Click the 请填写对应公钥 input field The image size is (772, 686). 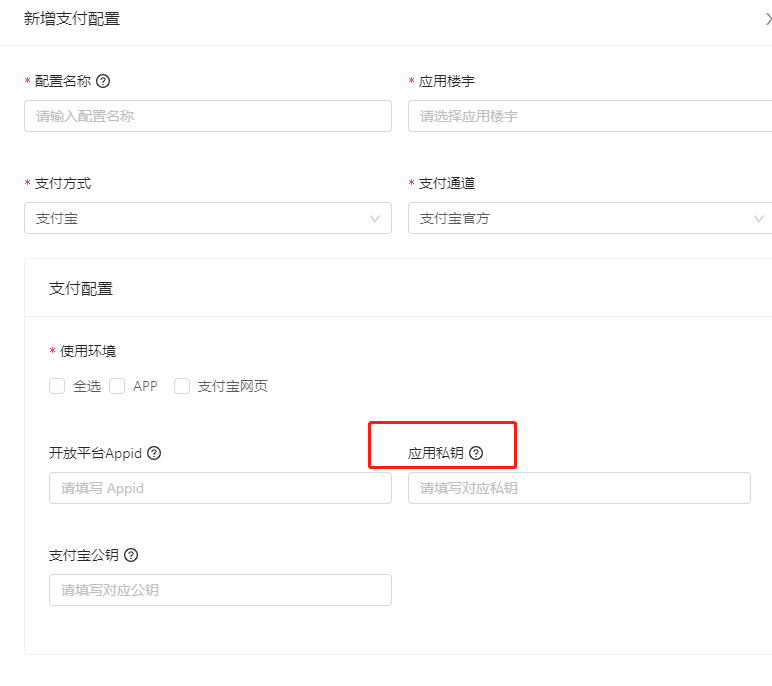click(220, 590)
